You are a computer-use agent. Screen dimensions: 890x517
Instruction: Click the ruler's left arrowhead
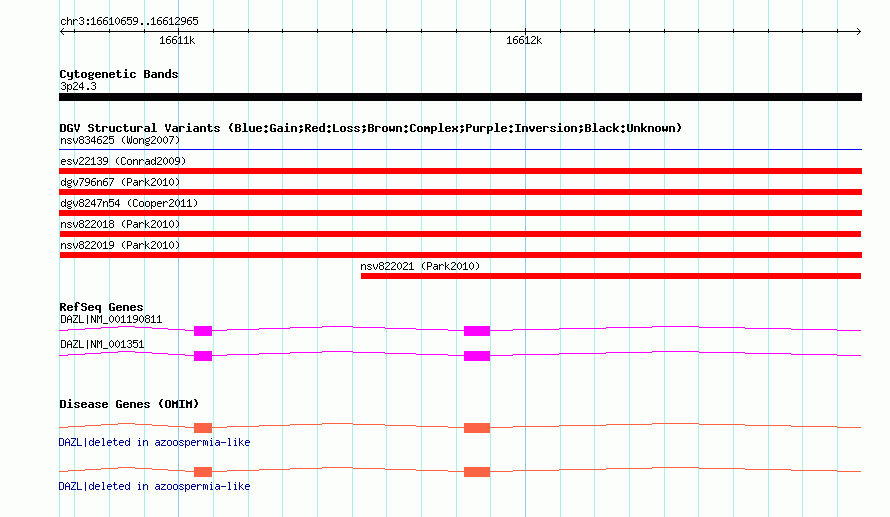click(62, 31)
